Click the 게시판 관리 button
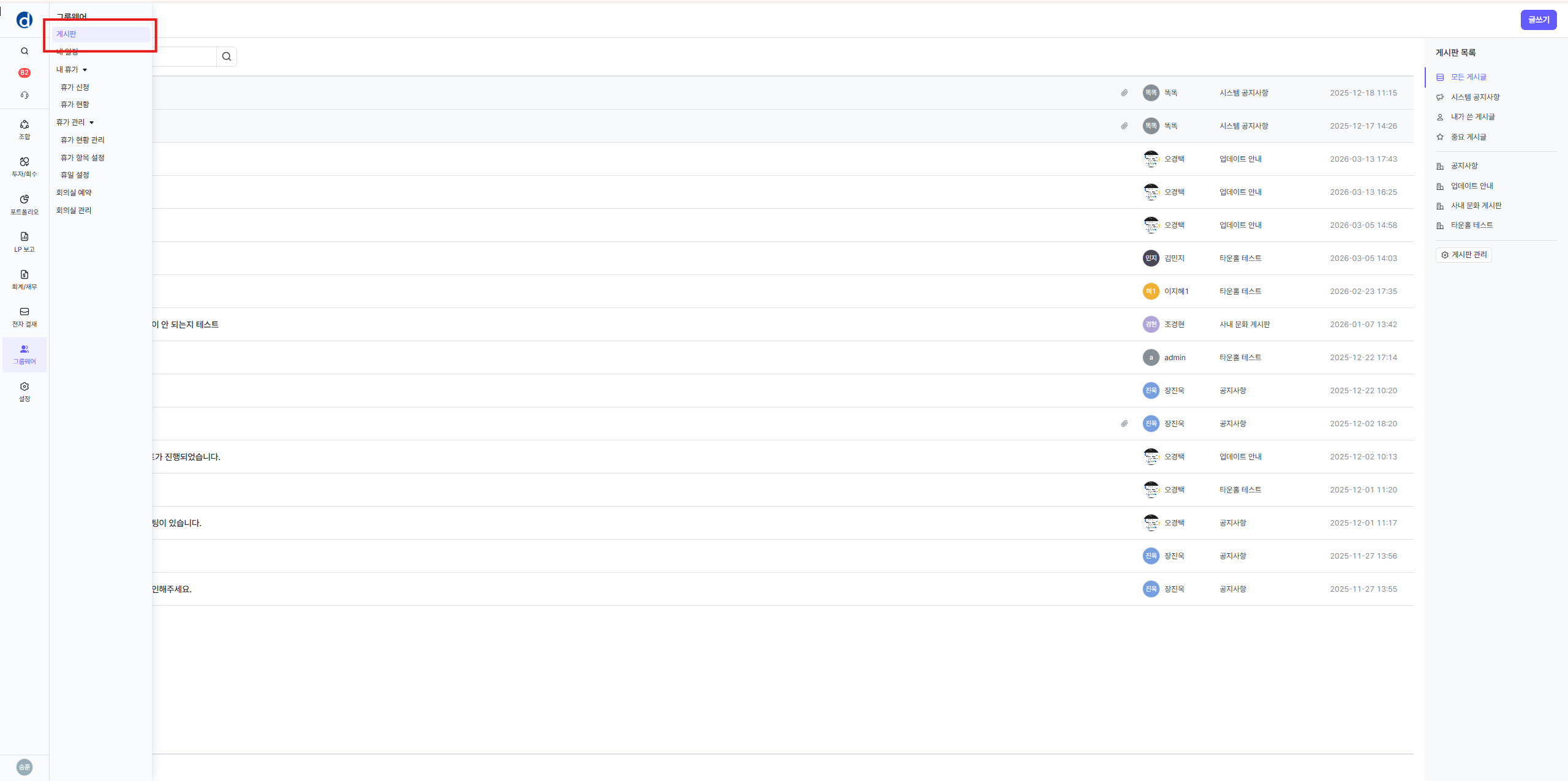The image size is (1568, 781). 1464,255
